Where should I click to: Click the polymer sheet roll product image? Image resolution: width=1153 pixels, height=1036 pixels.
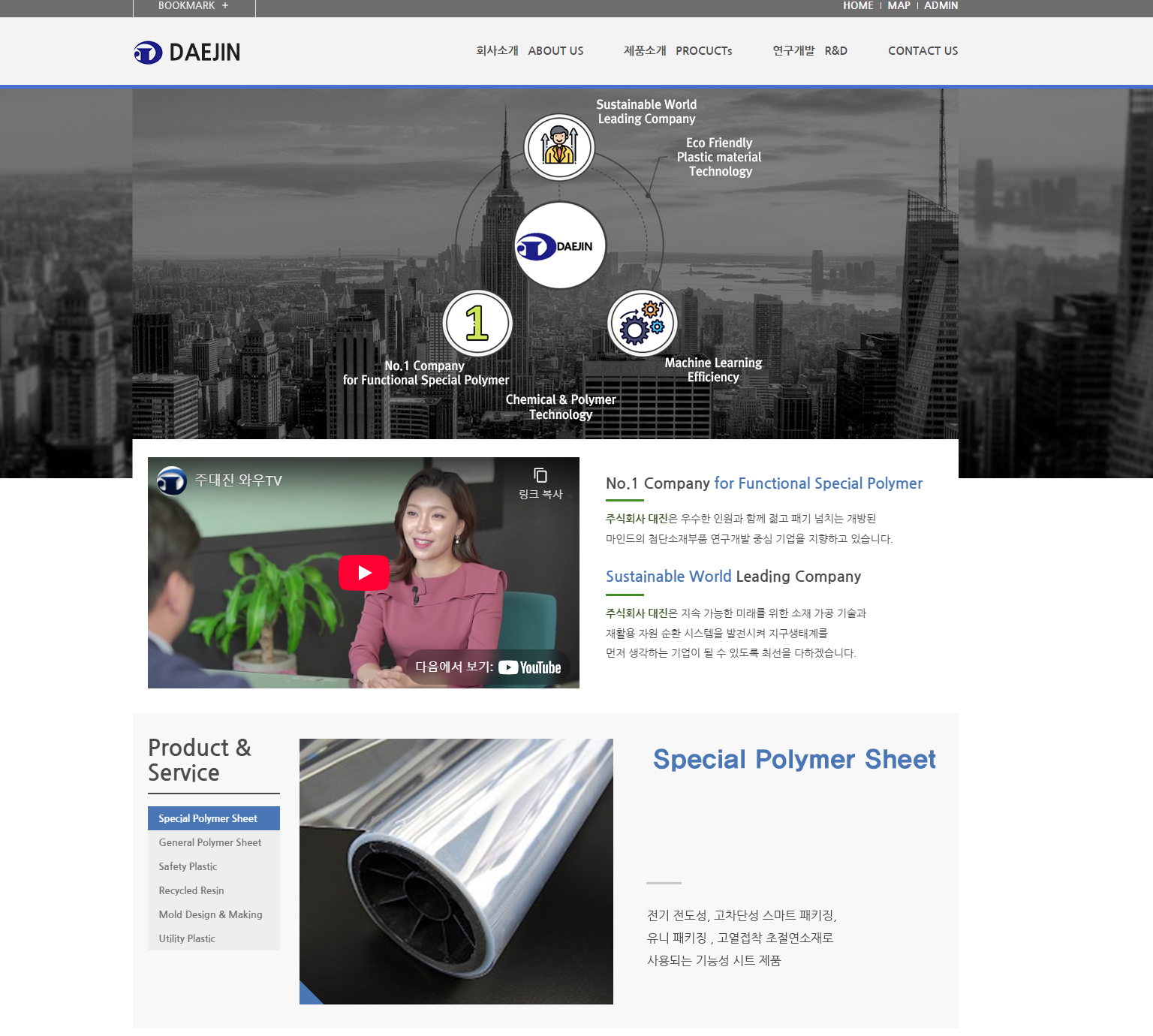tap(456, 872)
